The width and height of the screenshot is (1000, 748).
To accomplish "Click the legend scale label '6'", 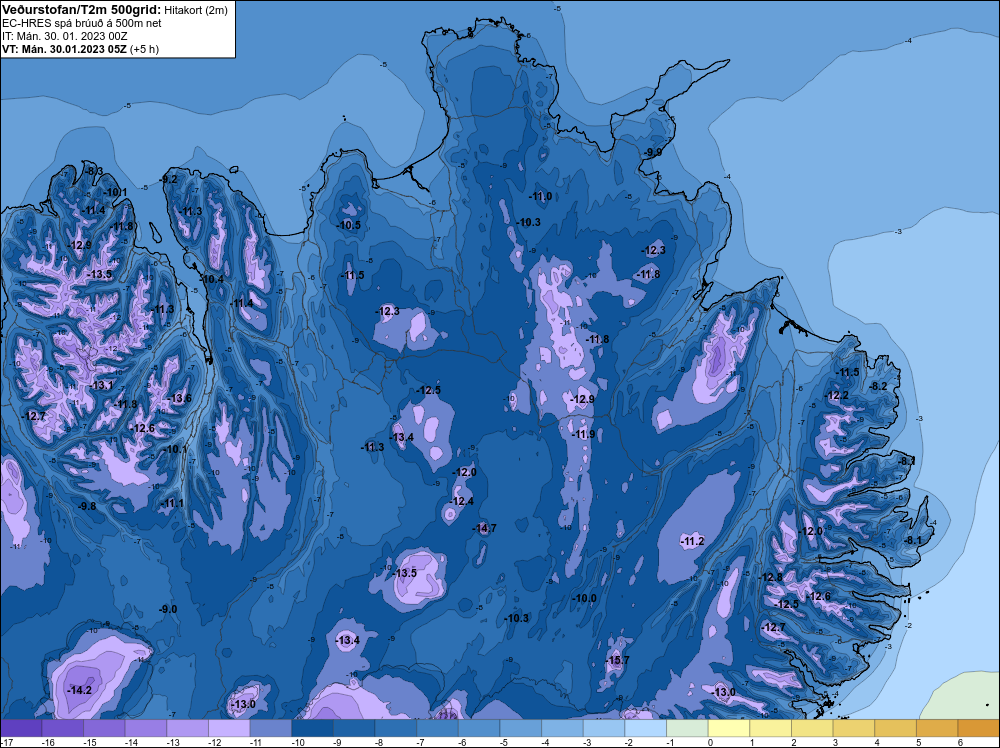I will (x=959, y=743).
